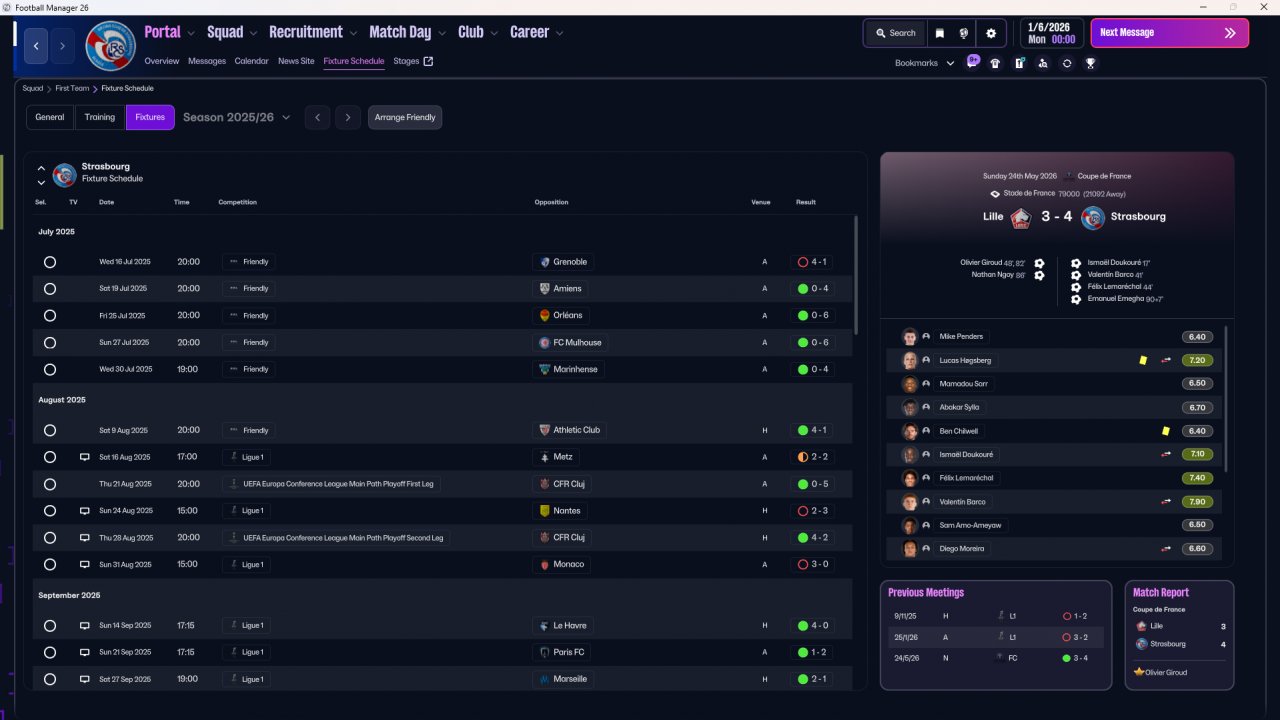
Task: Click Valentín Barco's player portrait
Action: [x=910, y=502]
